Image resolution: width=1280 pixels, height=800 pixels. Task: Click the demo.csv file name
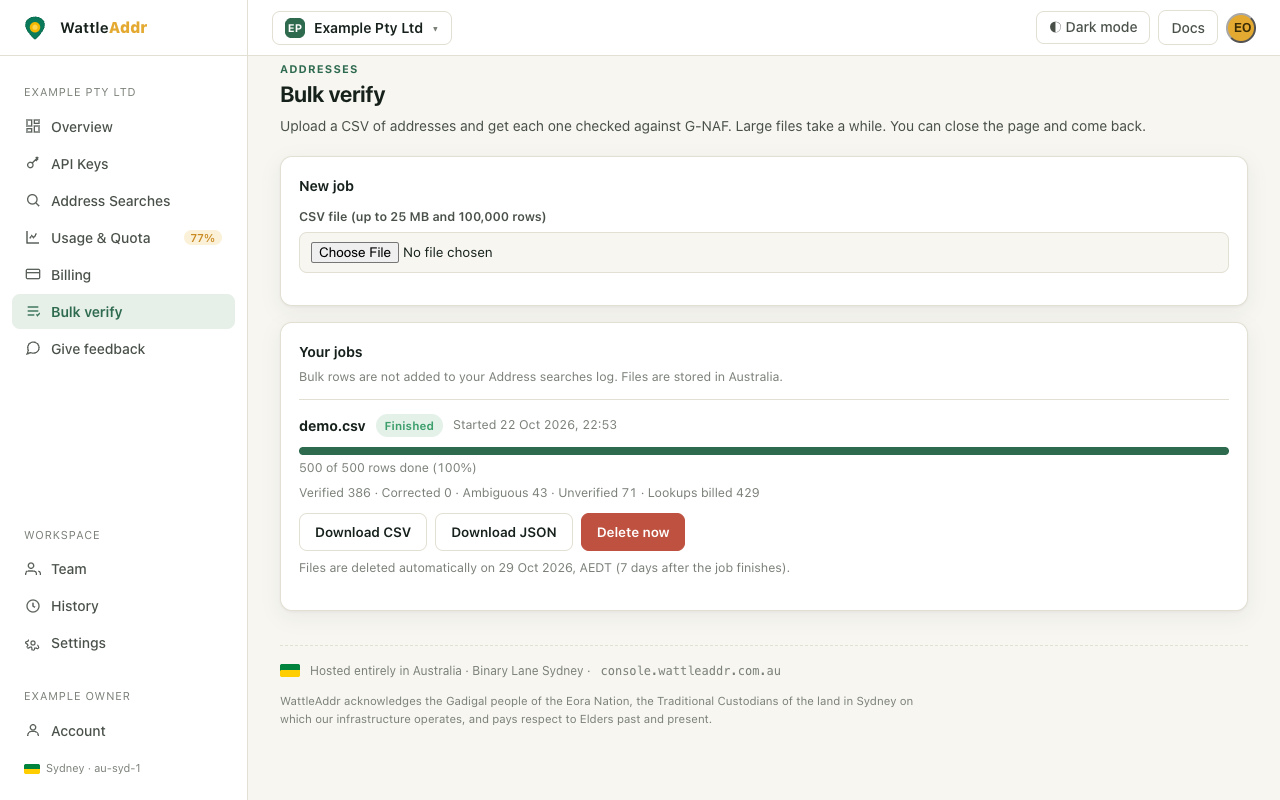332,426
